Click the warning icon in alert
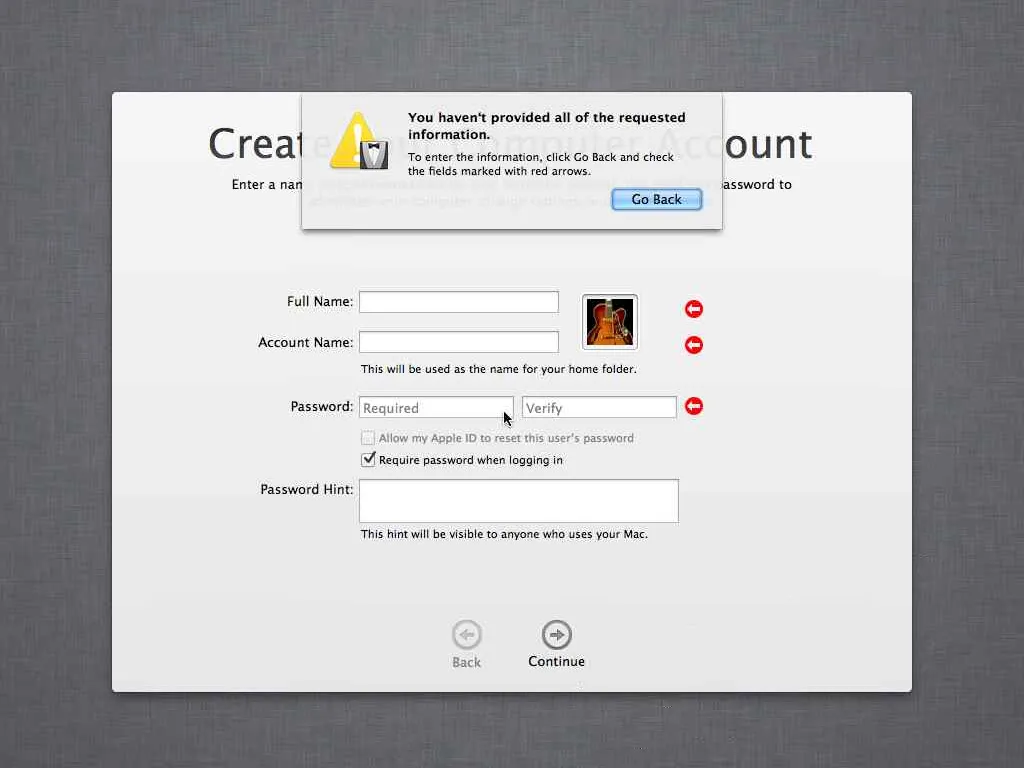 pyautogui.click(x=359, y=142)
